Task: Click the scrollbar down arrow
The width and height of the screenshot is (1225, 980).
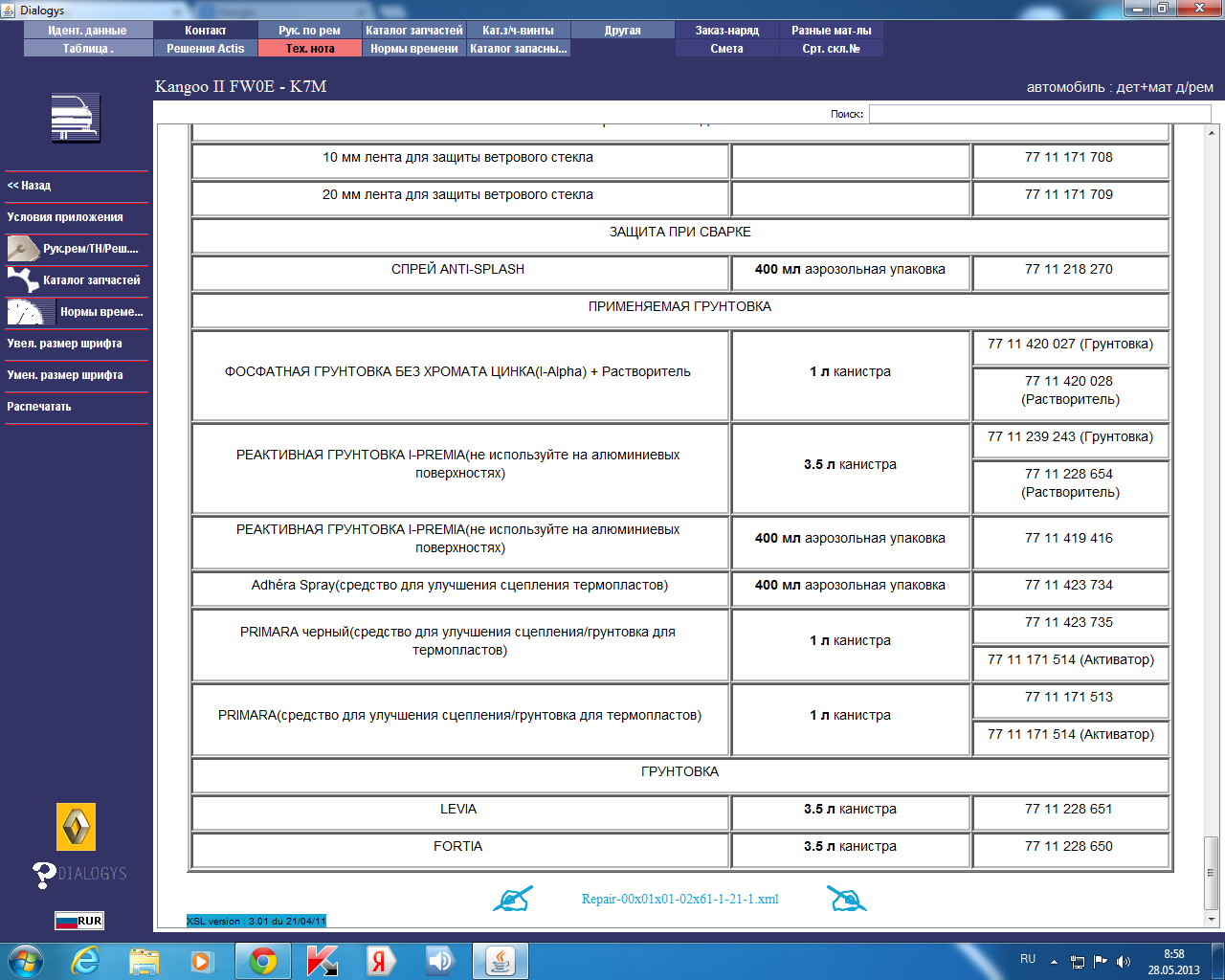Action: pyautogui.click(x=1212, y=920)
